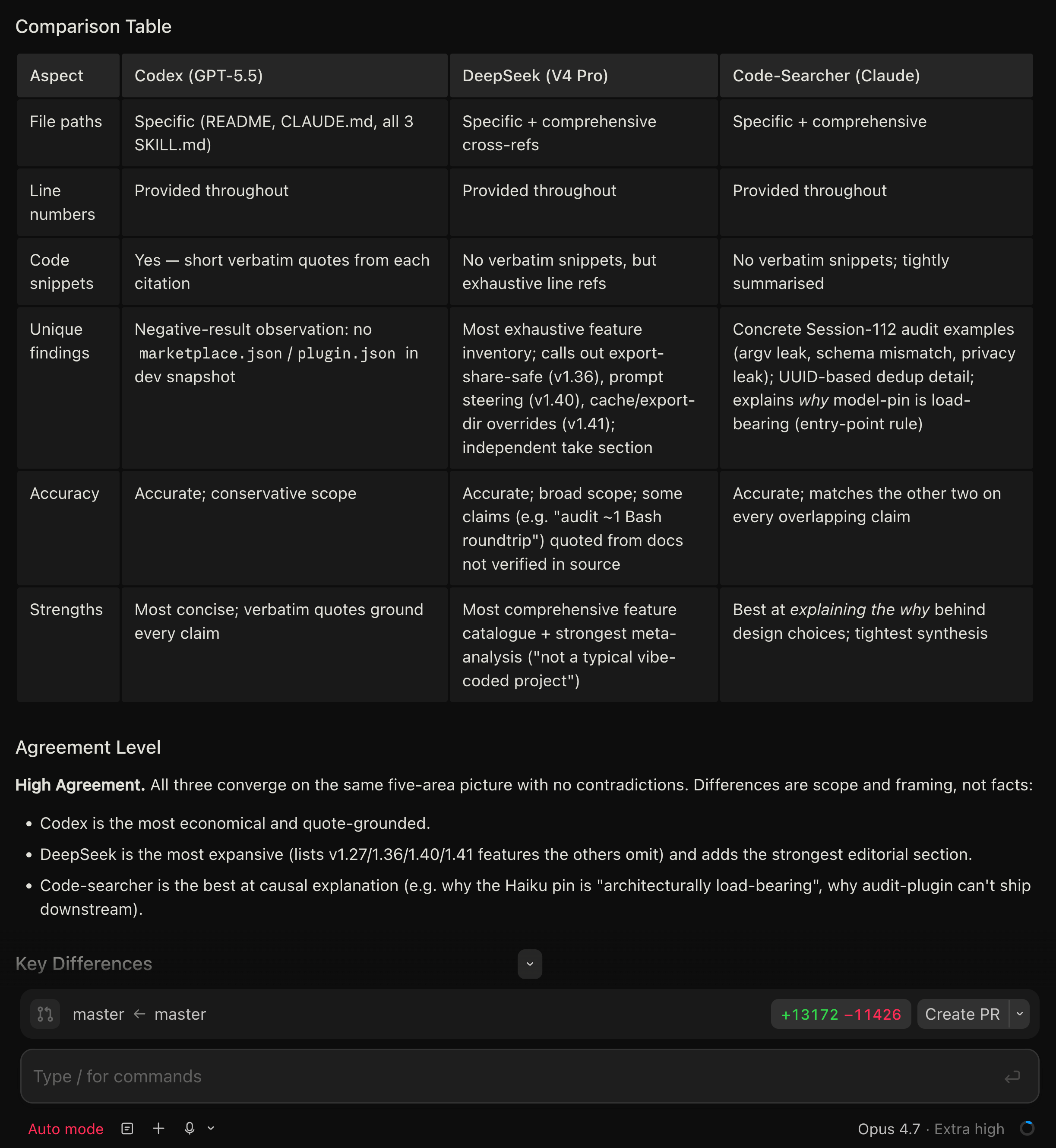The image size is (1056, 1148).
Task: Click the circular progress spinner icon
Action: click(1027, 1128)
